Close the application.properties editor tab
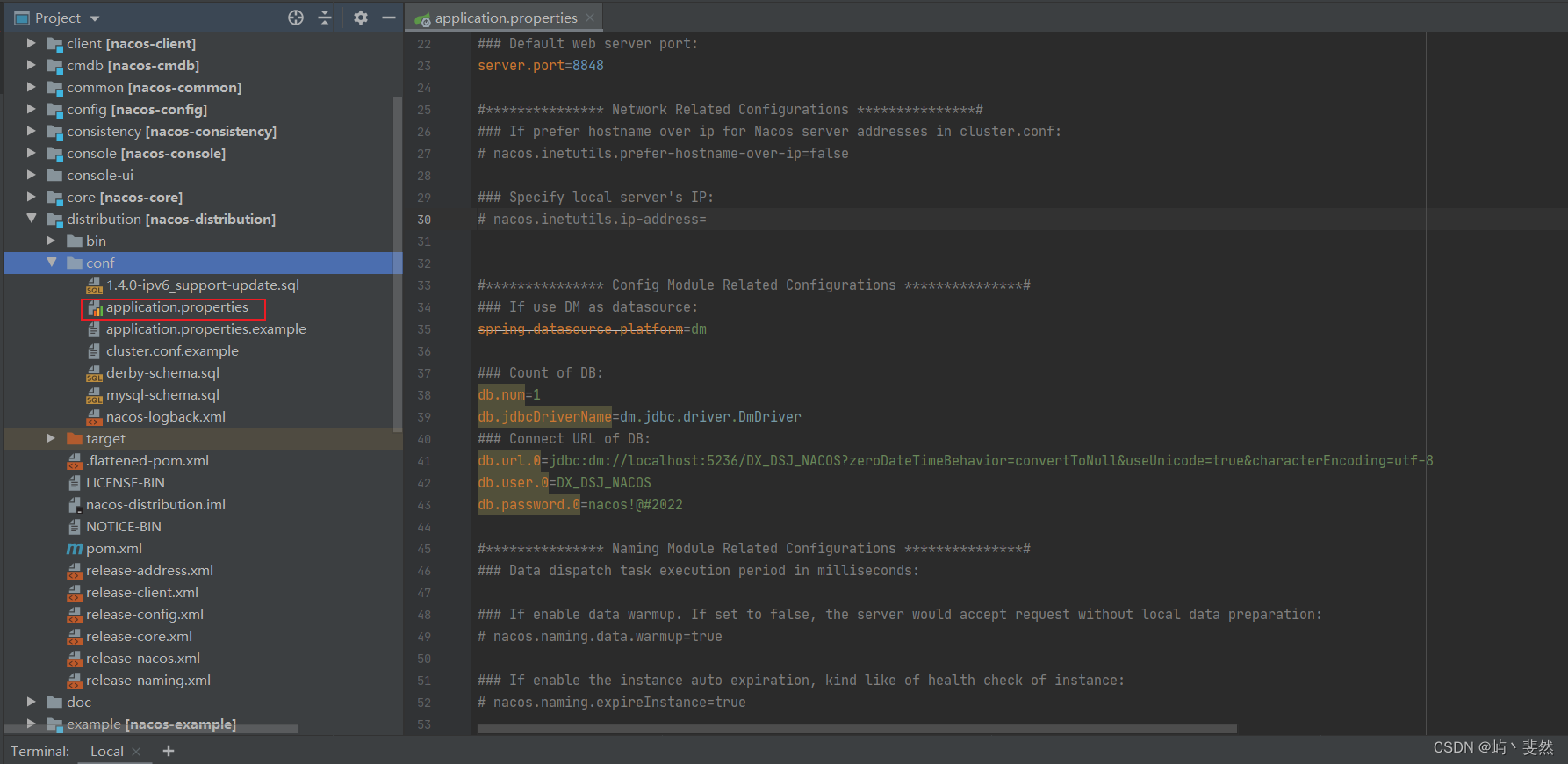The image size is (1568, 764). [590, 18]
